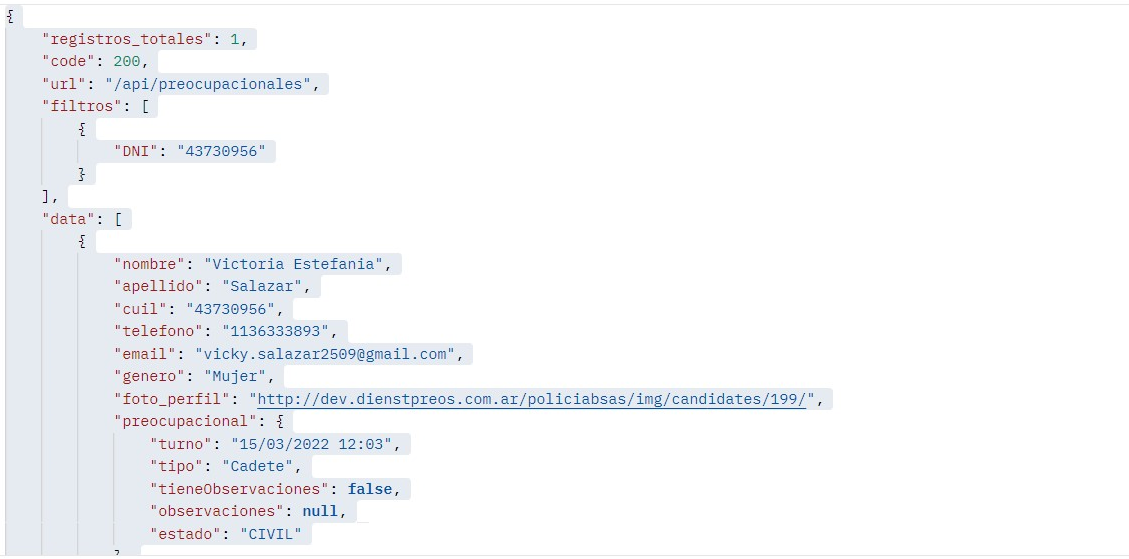
Task: Select the DNI filter value "43730956"
Action: click(221, 152)
